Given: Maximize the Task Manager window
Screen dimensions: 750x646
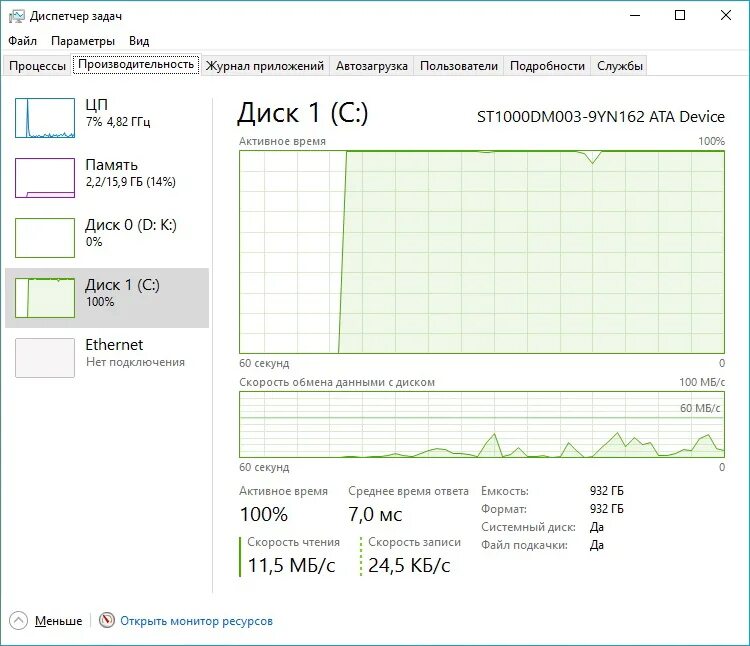Looking at the screenshot, I should pyautogui.click(x=680, y=15).
